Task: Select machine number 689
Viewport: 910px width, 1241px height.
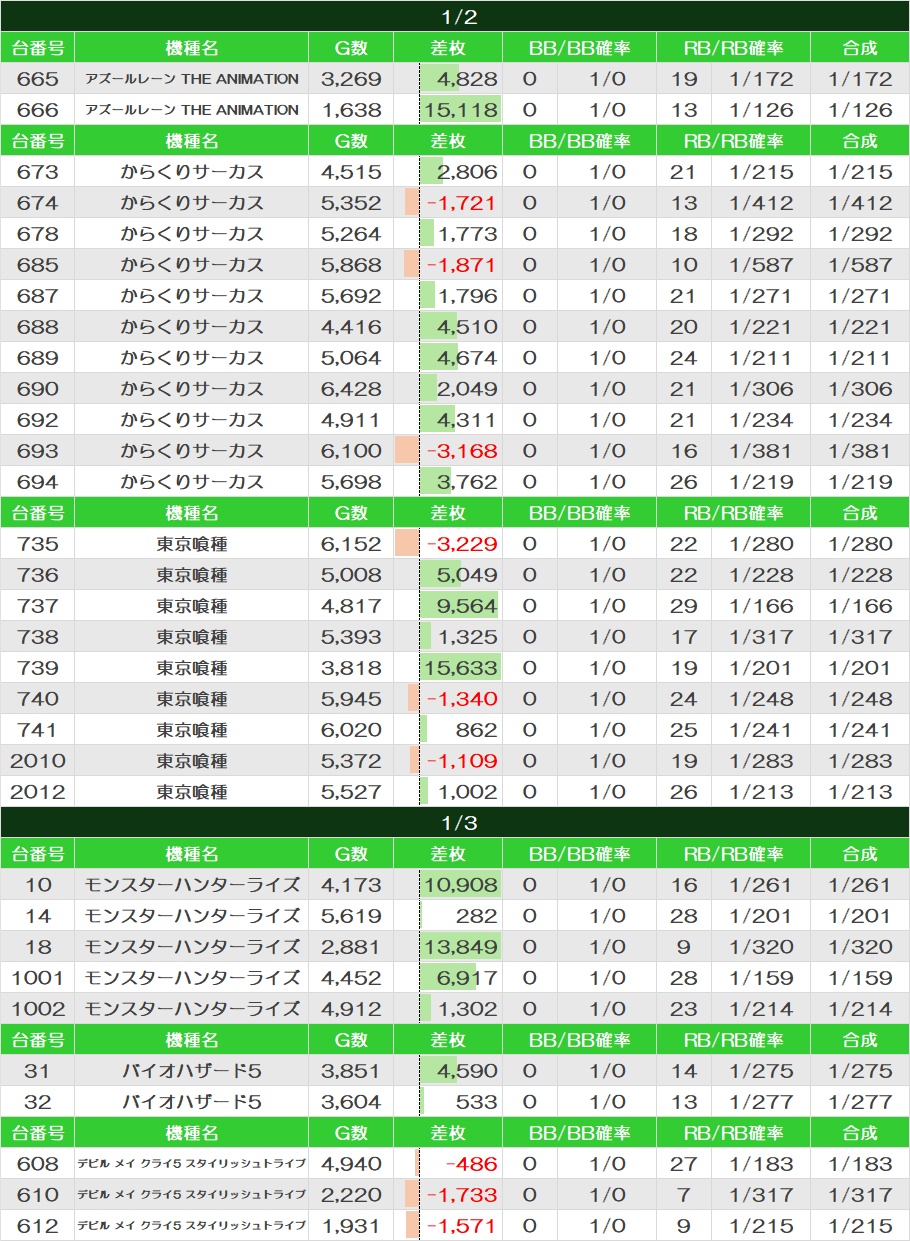Action: (38, 358)
